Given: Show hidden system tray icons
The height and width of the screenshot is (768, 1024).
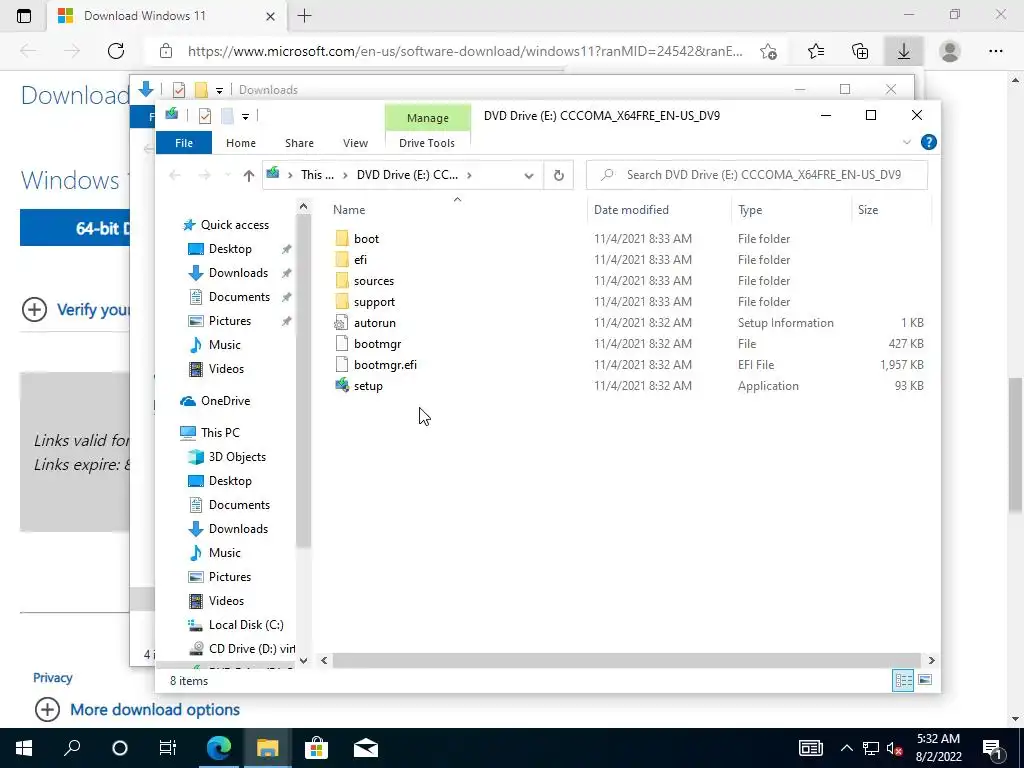Looking at the screenshot, I should coord(846,748).
